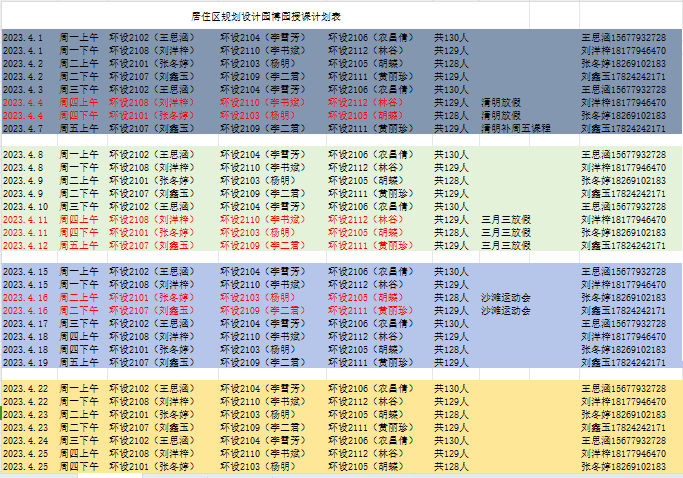Select the 2023.4.19 date cell

(25, 363)
